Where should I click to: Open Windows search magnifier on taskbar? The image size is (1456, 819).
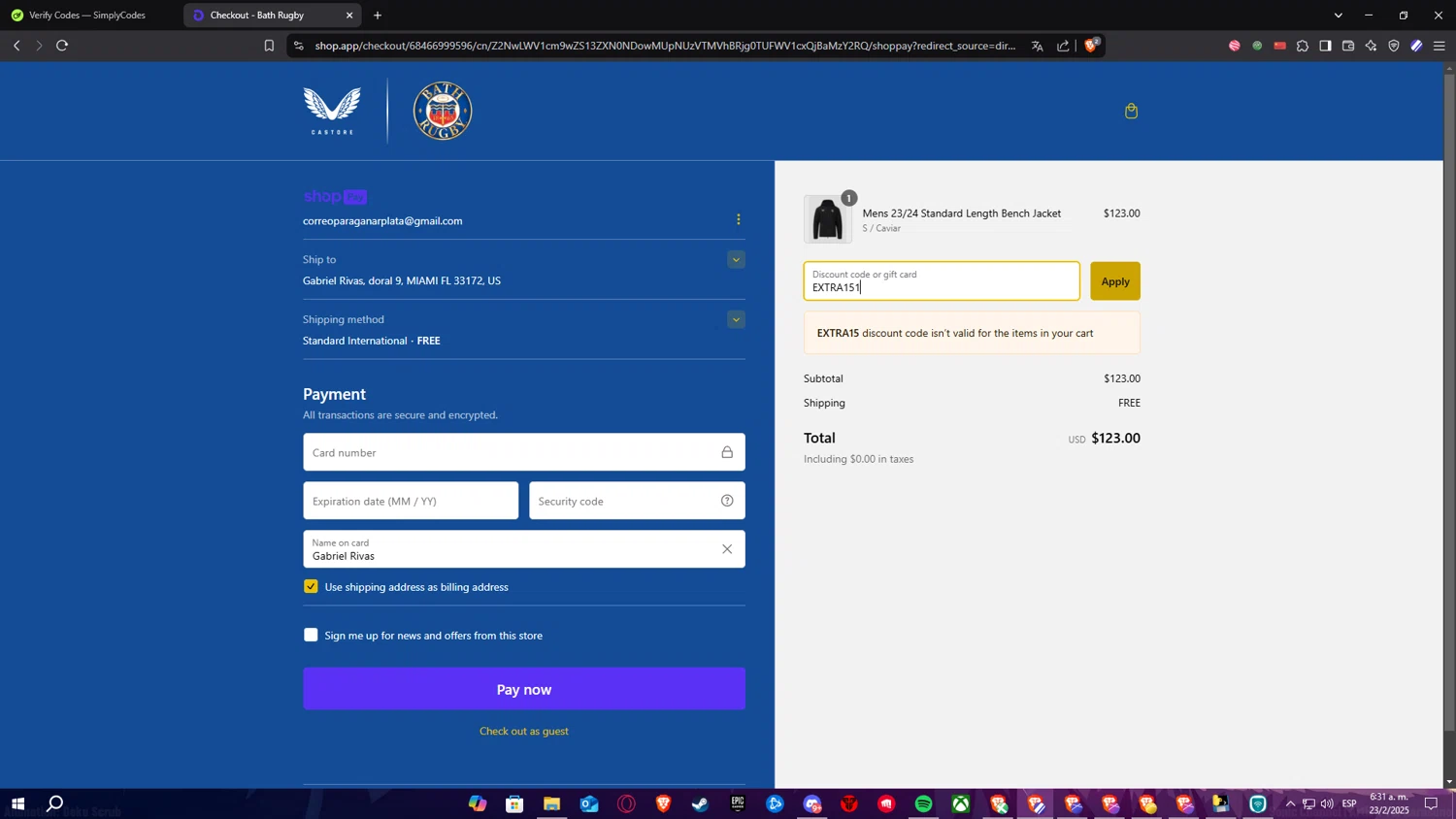pos(55,803)
